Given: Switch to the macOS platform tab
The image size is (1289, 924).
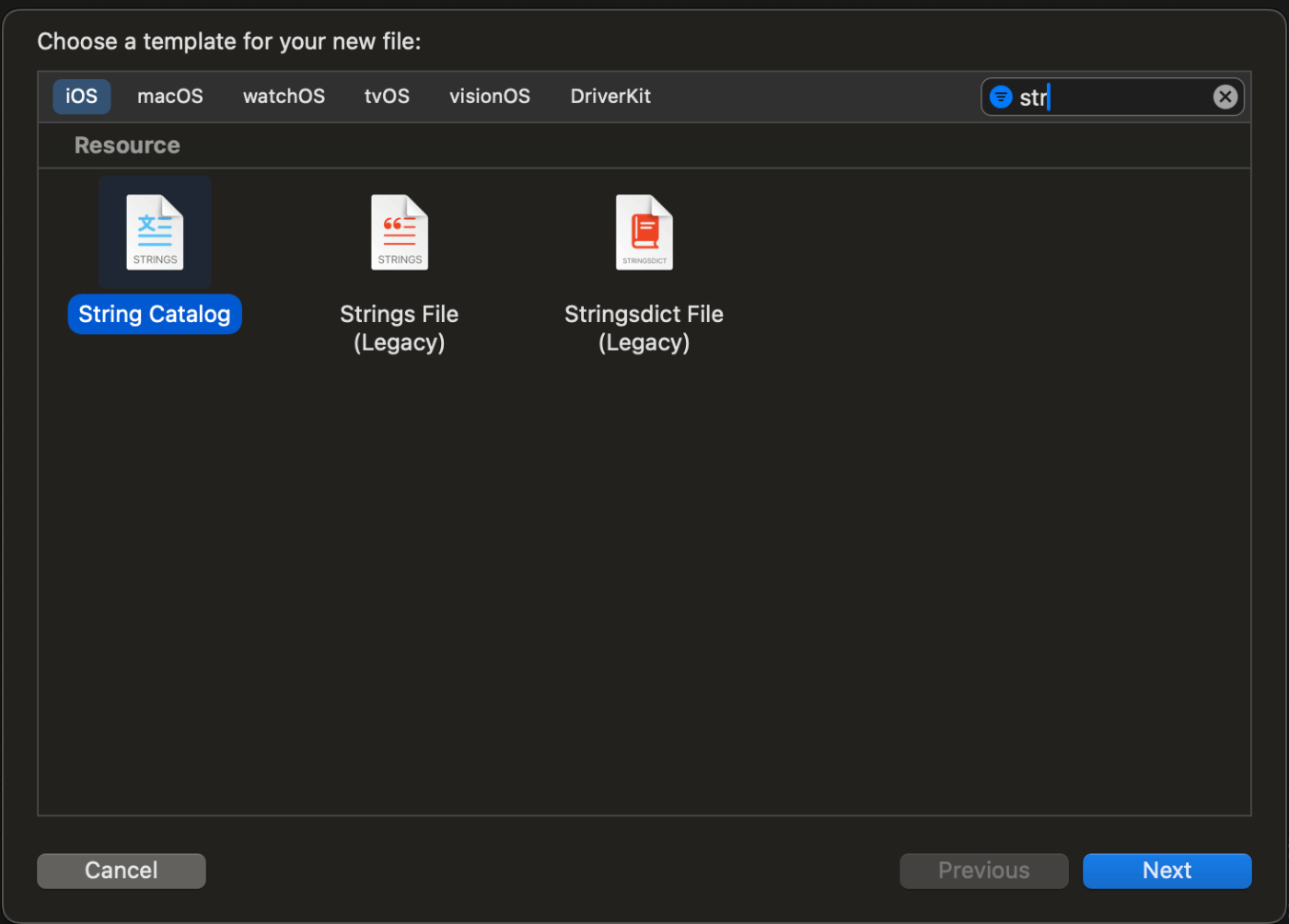Looking at the screenshot, I should coord(170,97).
